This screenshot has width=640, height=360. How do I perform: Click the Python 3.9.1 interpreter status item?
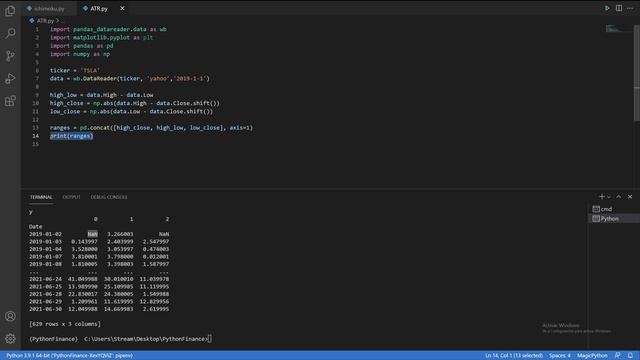[69, 356]
